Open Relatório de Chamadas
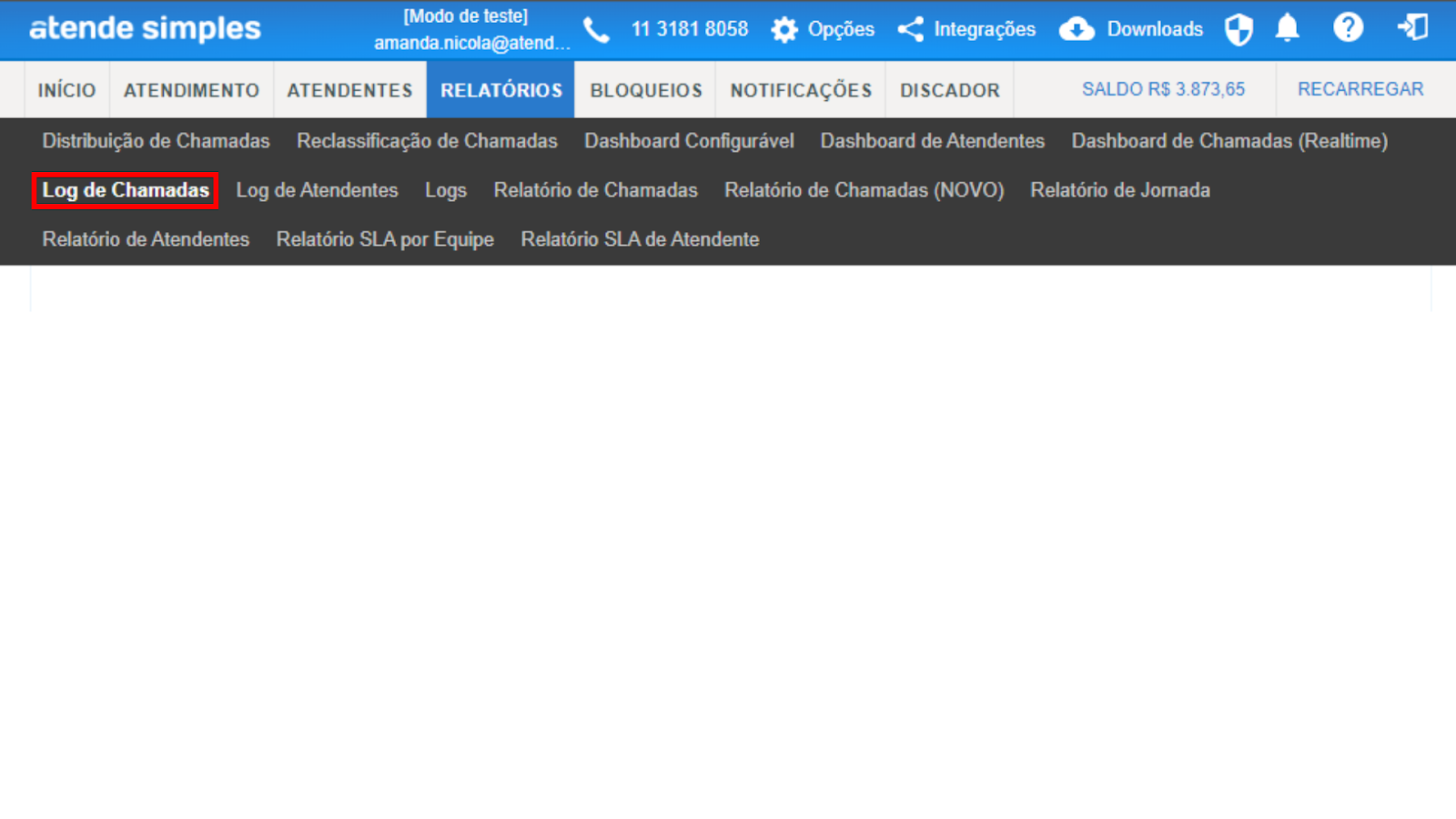 pos(595,190)
